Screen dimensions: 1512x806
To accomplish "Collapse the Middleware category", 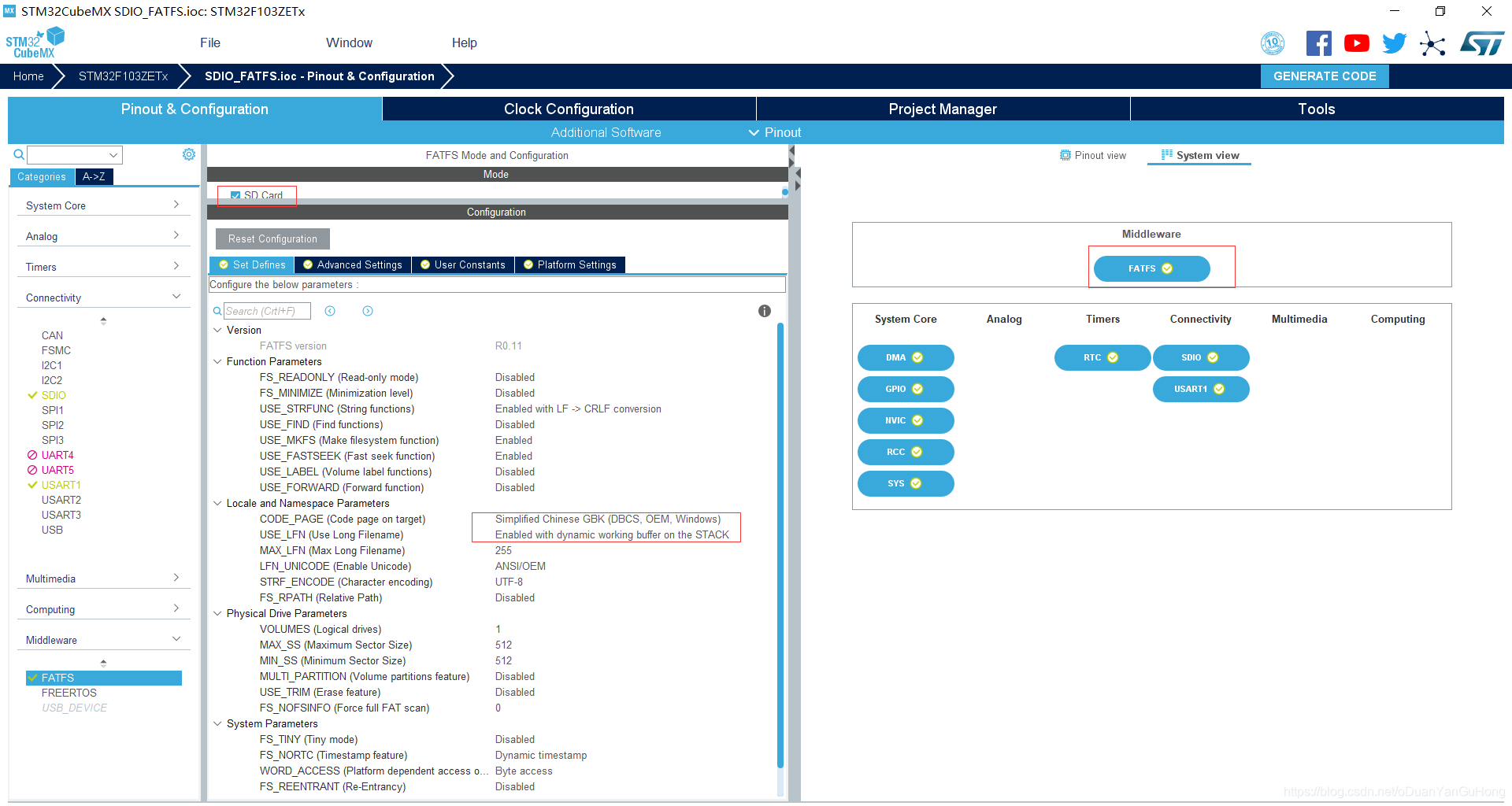I will (103, 640).
